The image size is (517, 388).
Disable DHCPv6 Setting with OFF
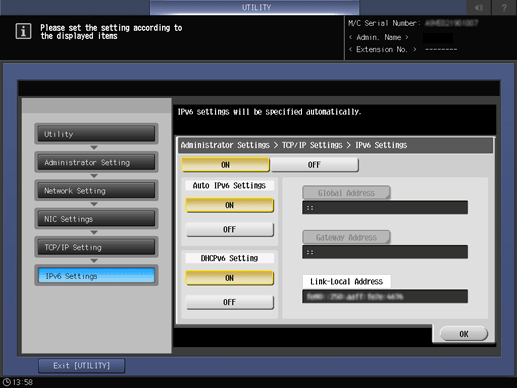tap(230, 302)
